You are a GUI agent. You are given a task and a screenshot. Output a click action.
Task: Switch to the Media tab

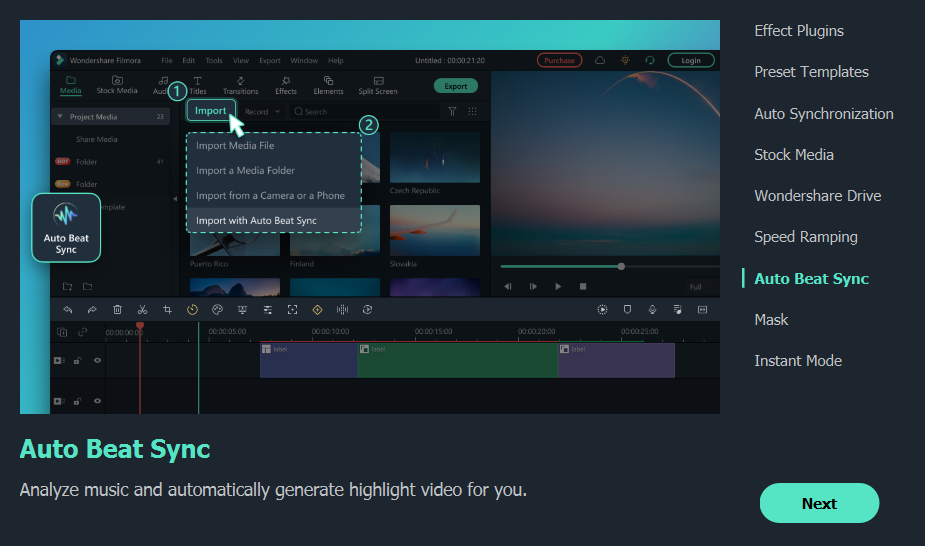click(70, 85)
